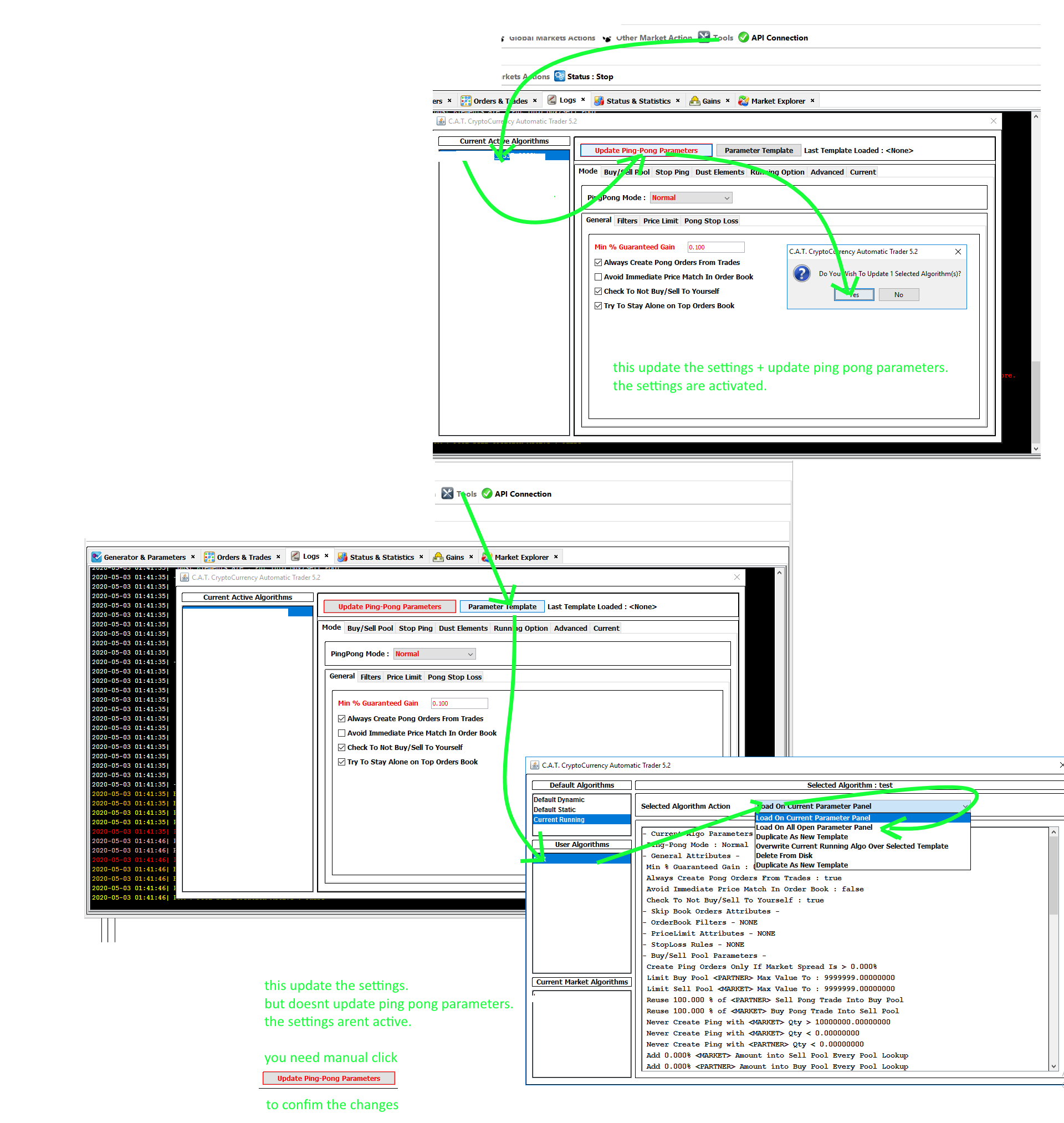Click scroll down arrow, upper log panel

click(x=1036, y=448)
